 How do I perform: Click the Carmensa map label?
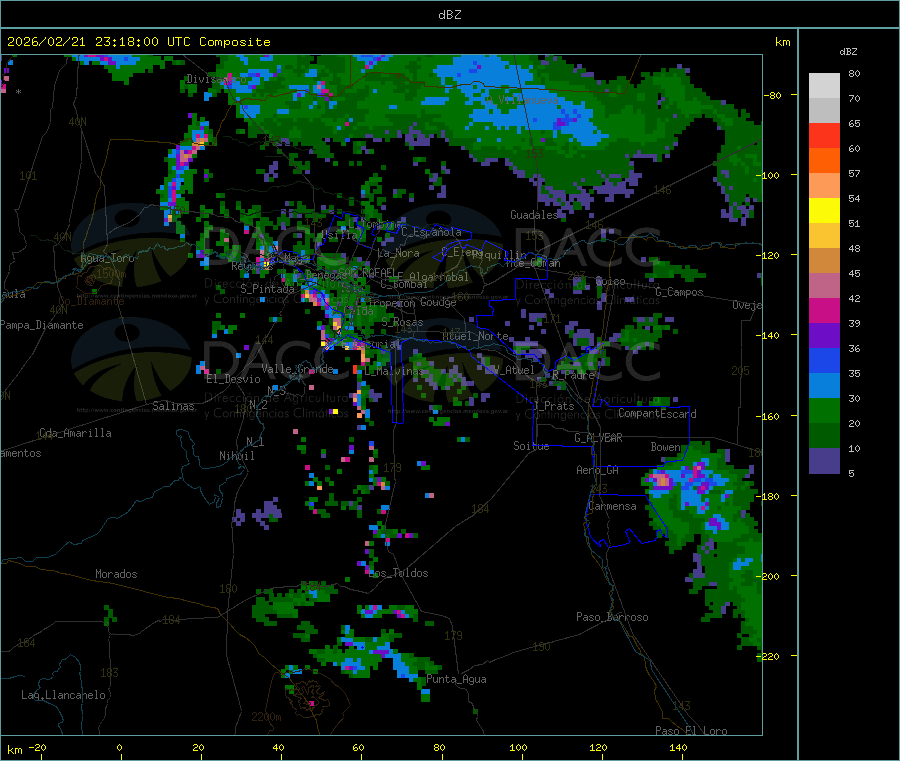612,506
